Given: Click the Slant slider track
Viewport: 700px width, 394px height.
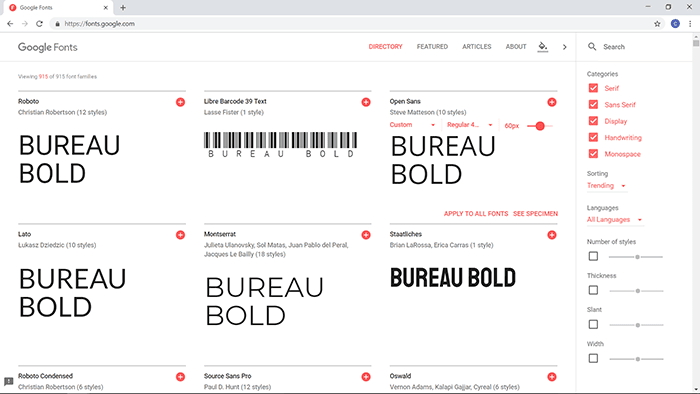Looking at the screenshot, I should [x=636, y=325].
